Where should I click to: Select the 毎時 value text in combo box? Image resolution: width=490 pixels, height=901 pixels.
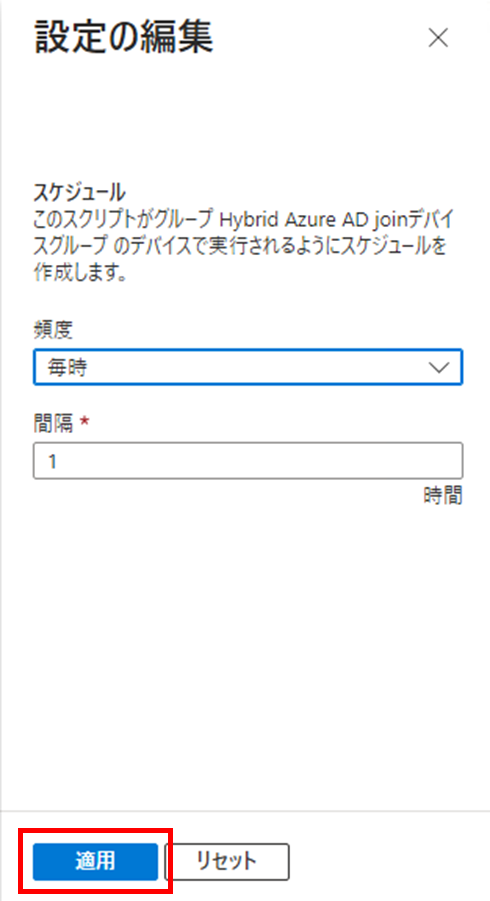coord(68,368)
